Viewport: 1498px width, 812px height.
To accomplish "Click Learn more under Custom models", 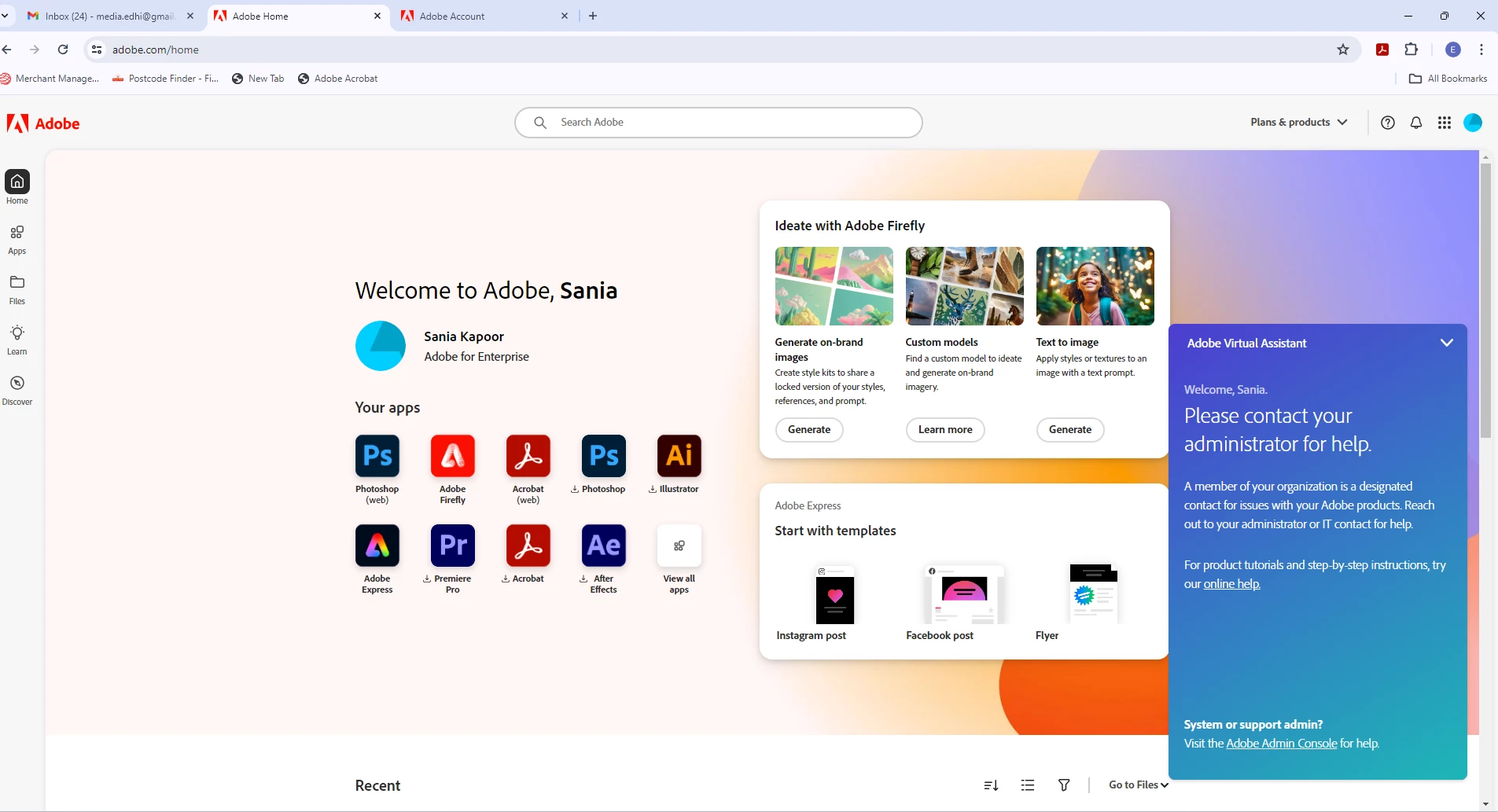I will 945,430.
